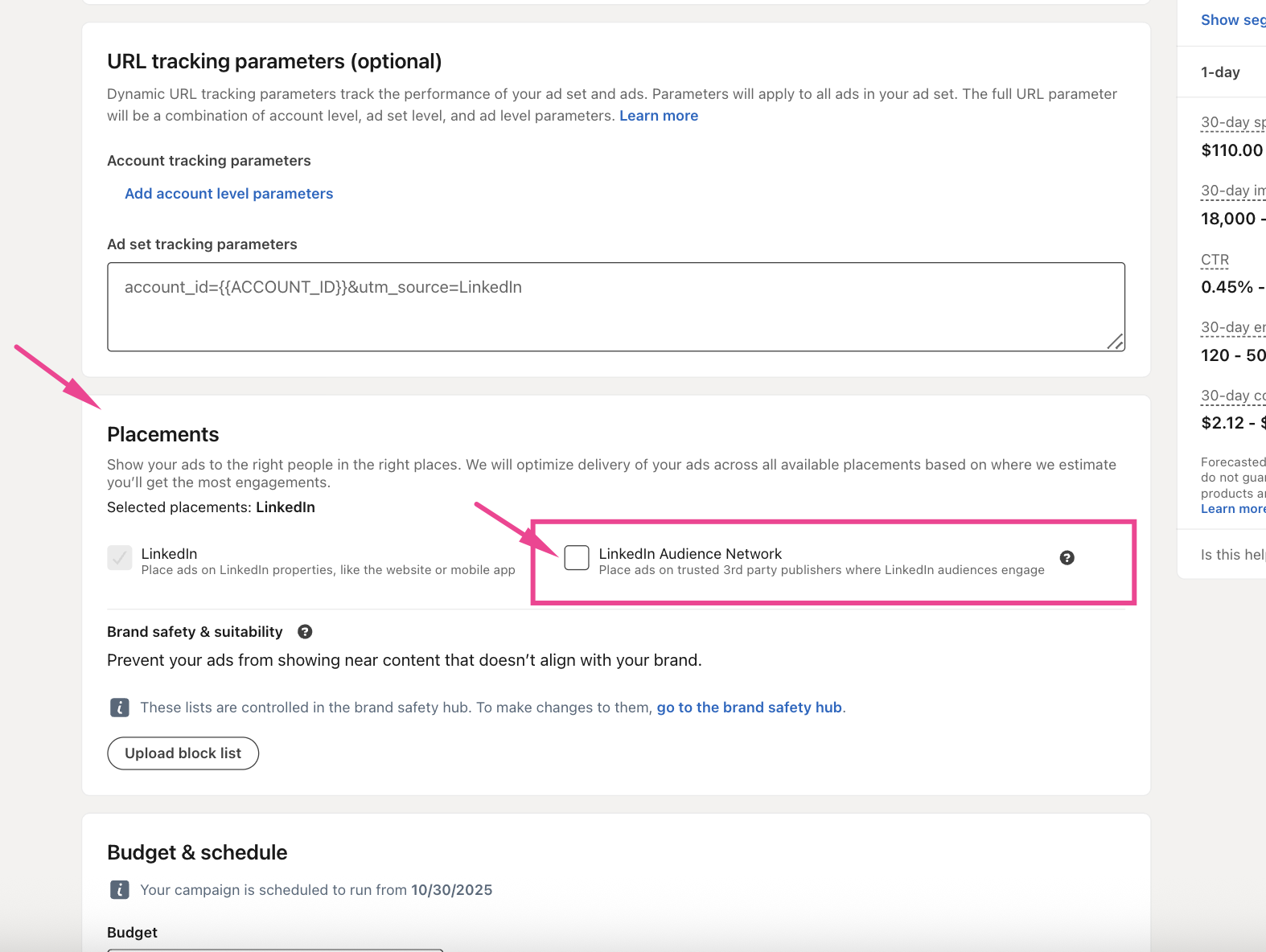Click the Budget & schedule heading
This screenshot has width=1266, height=952.
197,852
